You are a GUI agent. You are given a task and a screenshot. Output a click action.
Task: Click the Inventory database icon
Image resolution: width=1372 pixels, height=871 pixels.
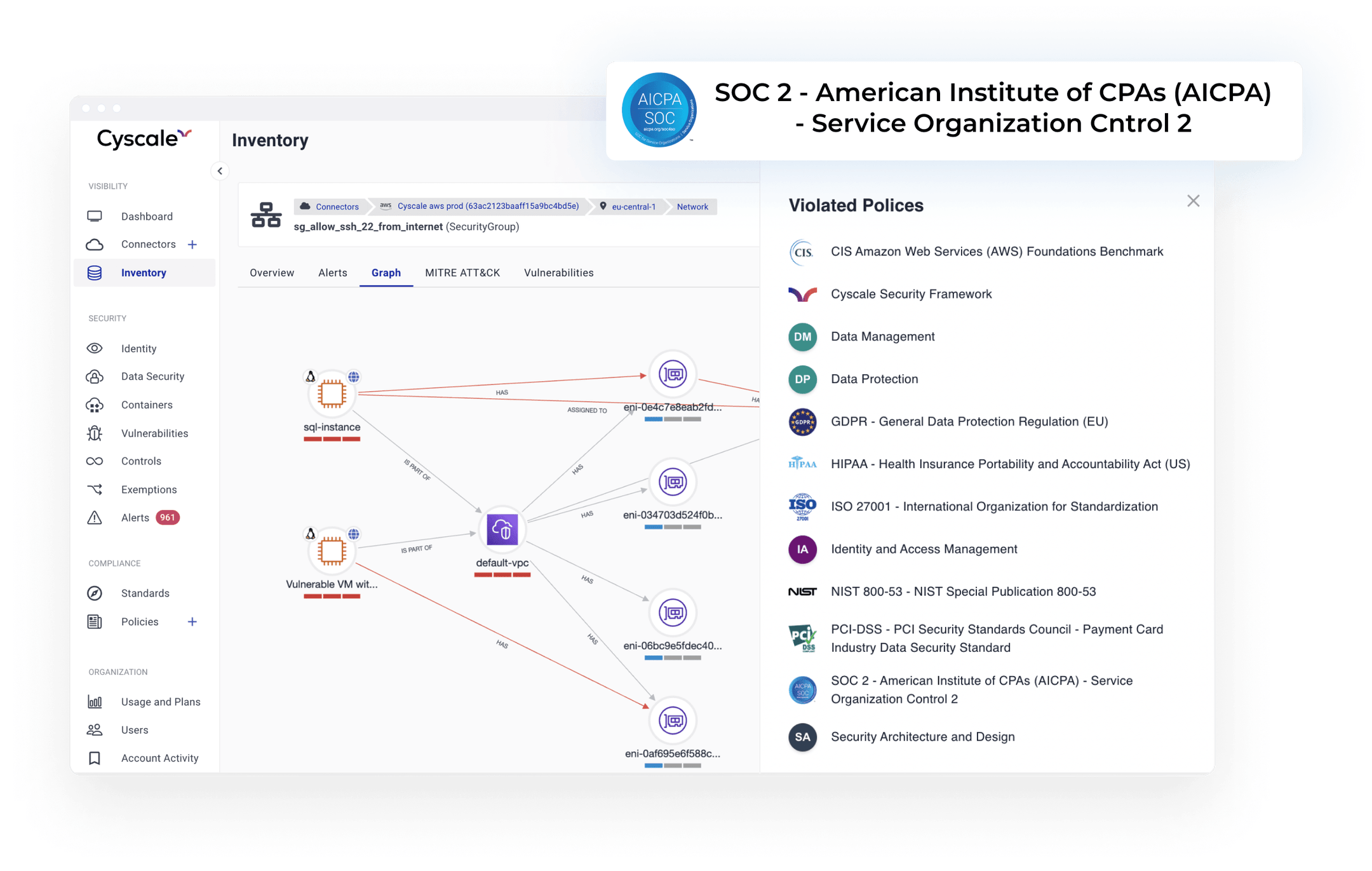pos(95,273)
